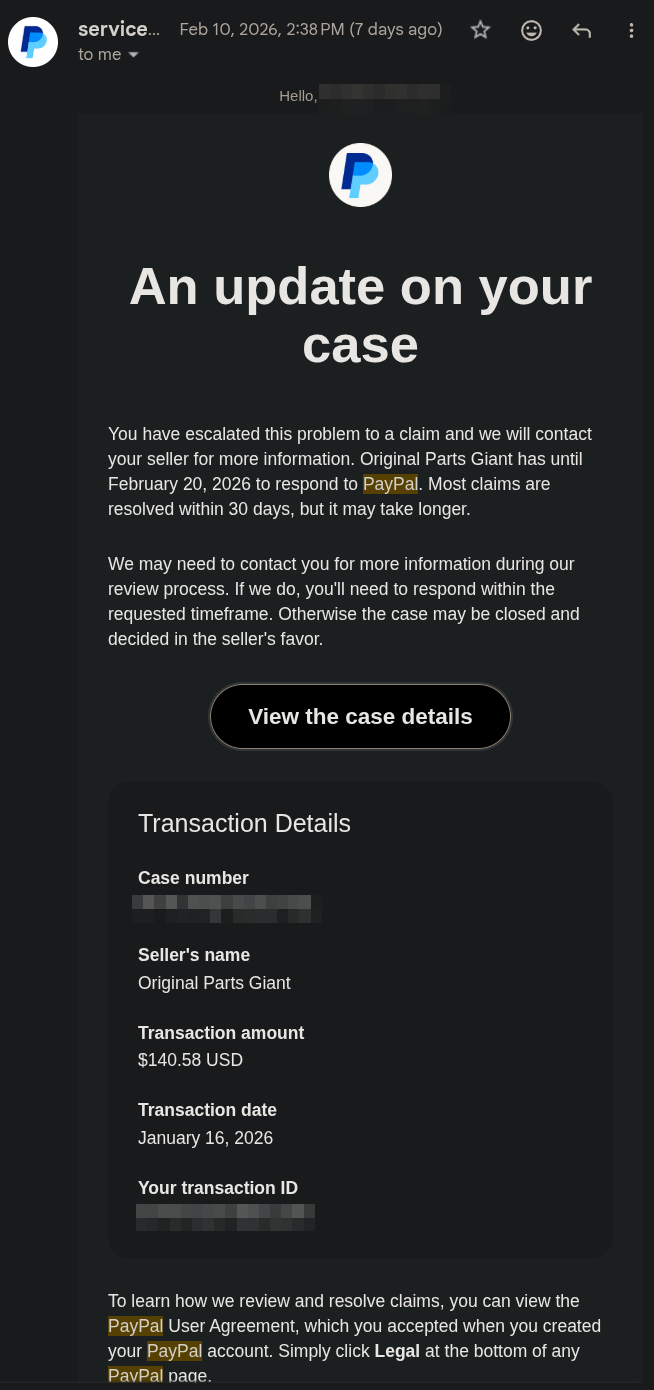Image resolution: width=654 pixels, height=1390 pixels.
Task: Add an emoji reaction to the email
Action: click(532, 30)
